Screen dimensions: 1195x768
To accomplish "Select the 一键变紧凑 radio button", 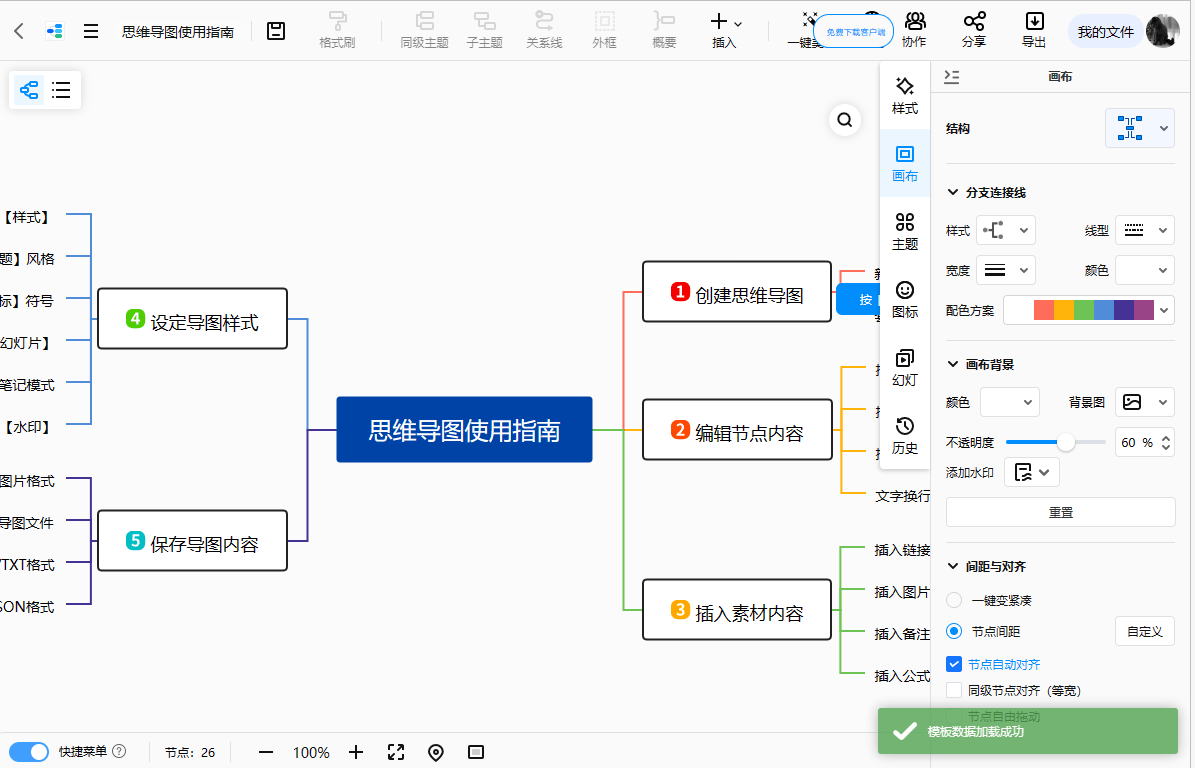I will click(x=954, y=600).
